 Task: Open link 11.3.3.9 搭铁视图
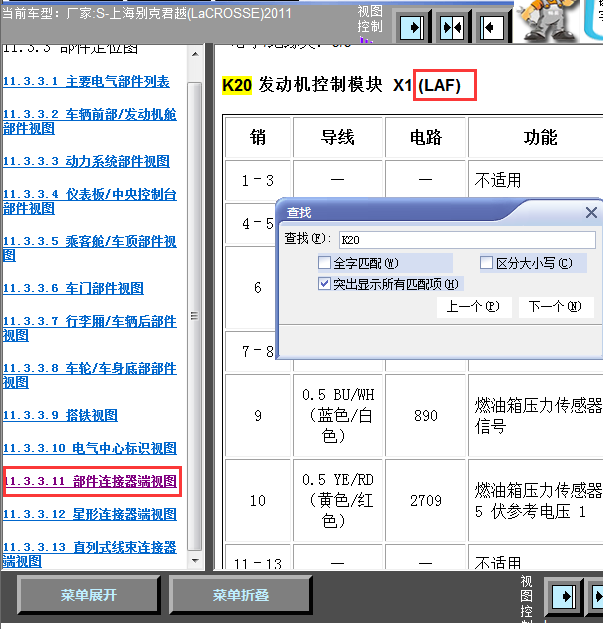[60, 415]
